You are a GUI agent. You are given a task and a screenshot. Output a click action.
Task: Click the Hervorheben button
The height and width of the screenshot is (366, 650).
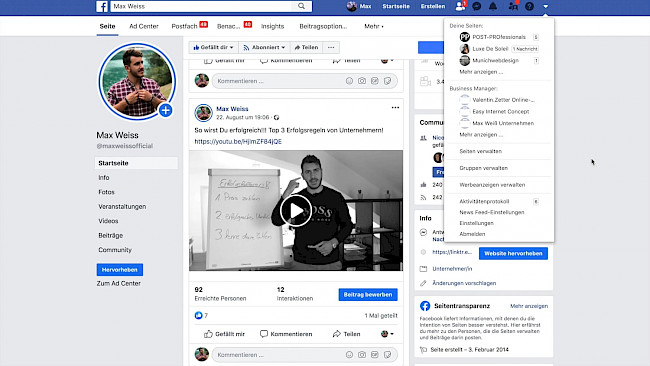pyautogui.click(x=120, y=270)
